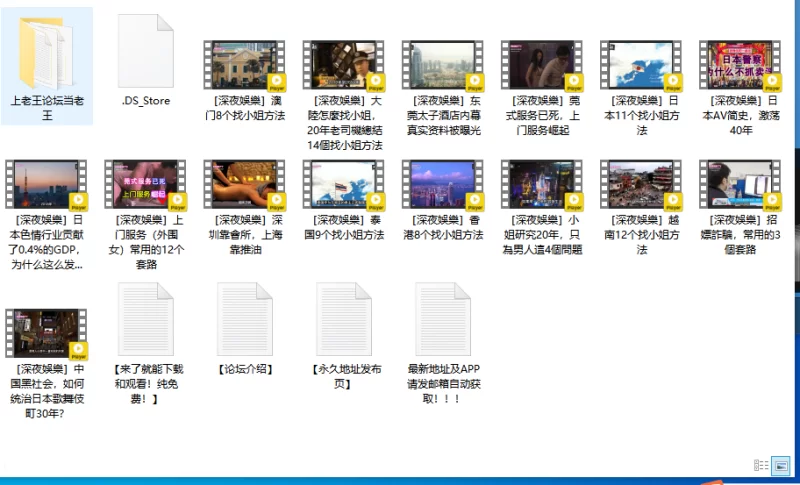Click label 招嫖詐騙，常用的3個套路
This screenshot has height=485, width=800.
tap(741, 235)
